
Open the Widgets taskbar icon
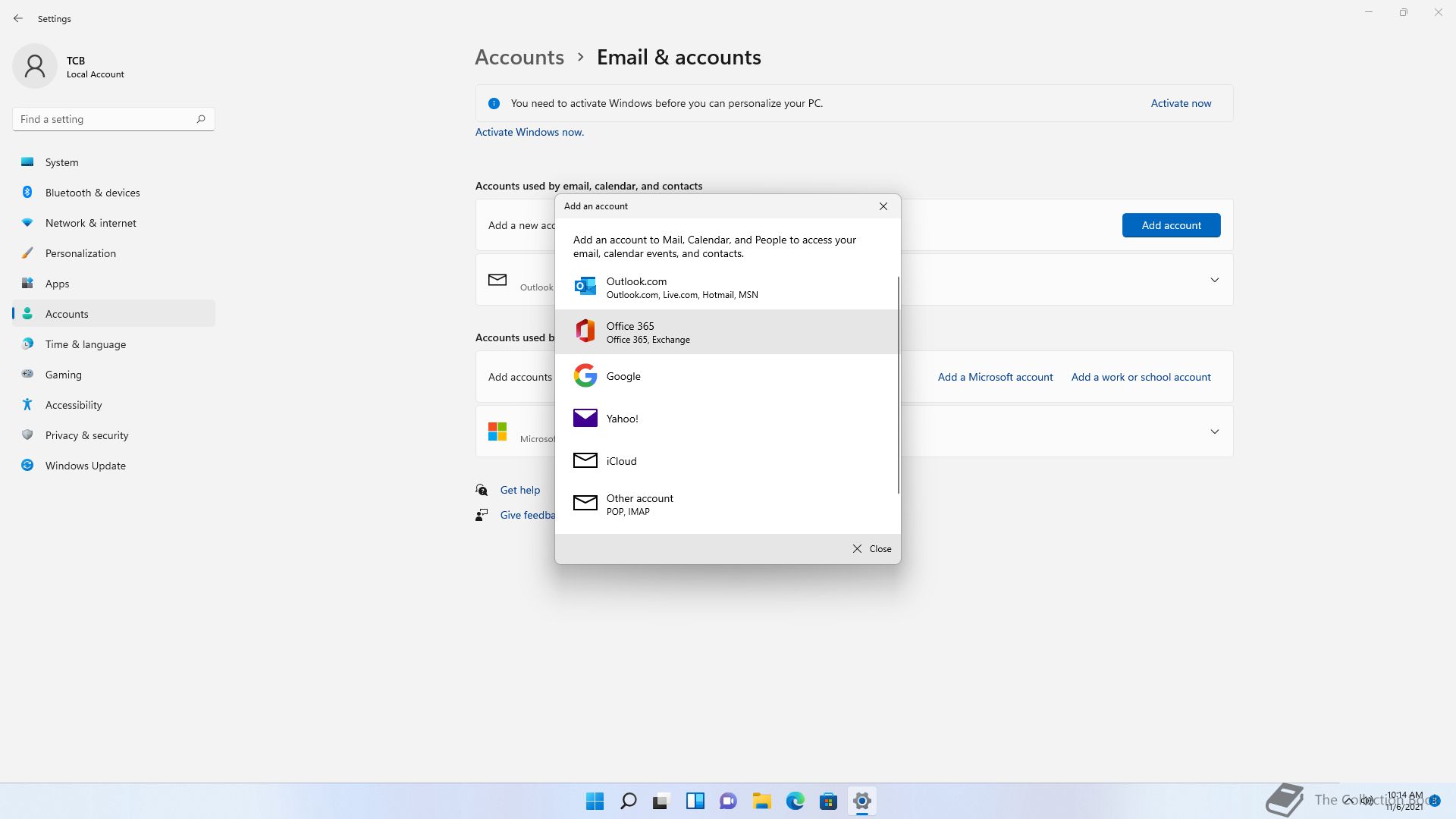tap(695, 801)
